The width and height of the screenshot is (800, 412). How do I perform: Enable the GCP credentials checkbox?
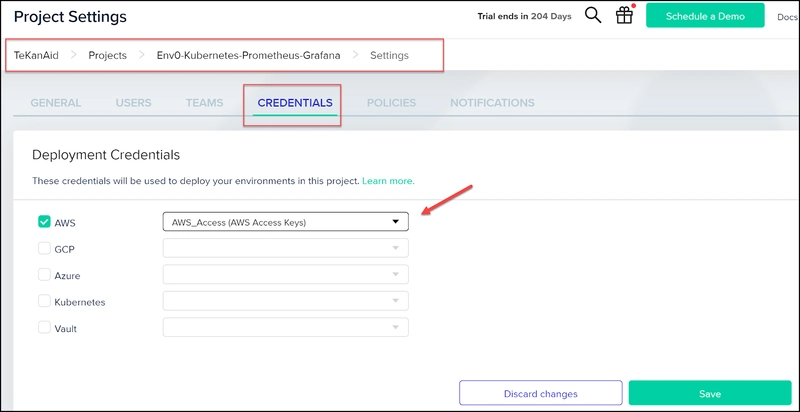[x=44, y=248]
